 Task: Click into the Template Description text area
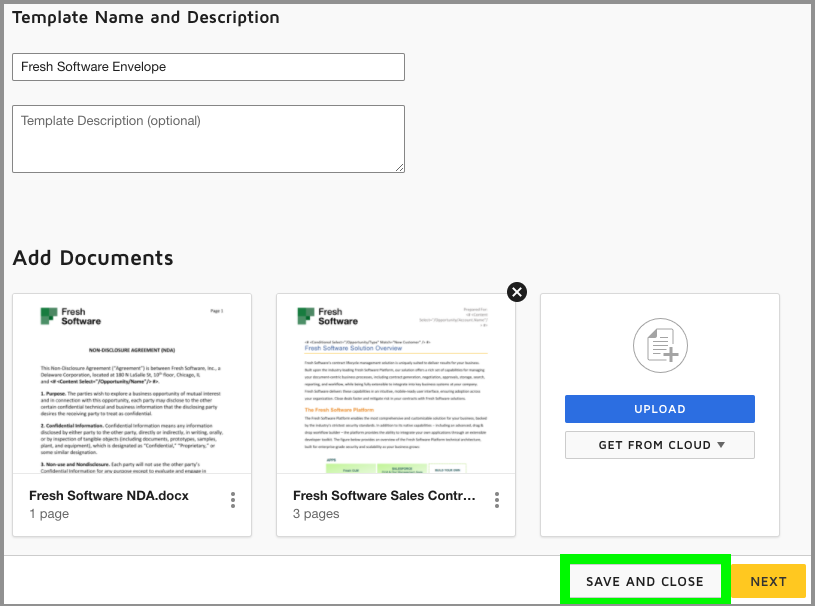[x=208, y=138]
